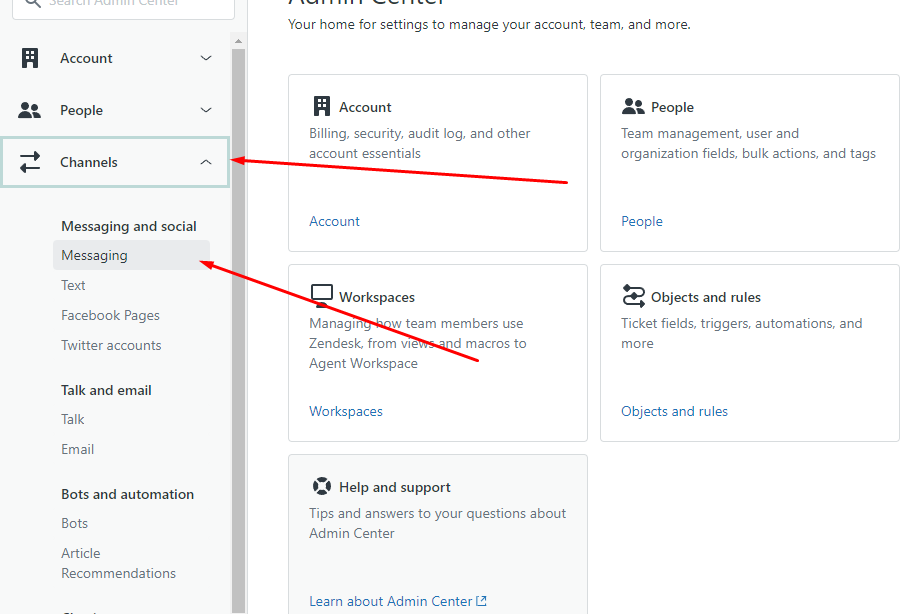Click the Workspaces monitor icon
Screen dimensions: 902x614
click(322, 294)
